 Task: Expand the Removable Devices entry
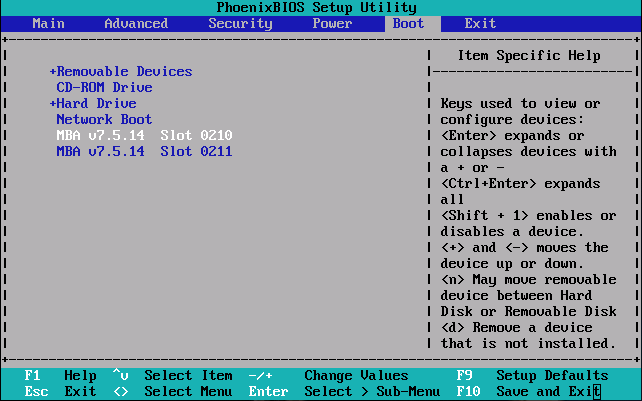121,72
